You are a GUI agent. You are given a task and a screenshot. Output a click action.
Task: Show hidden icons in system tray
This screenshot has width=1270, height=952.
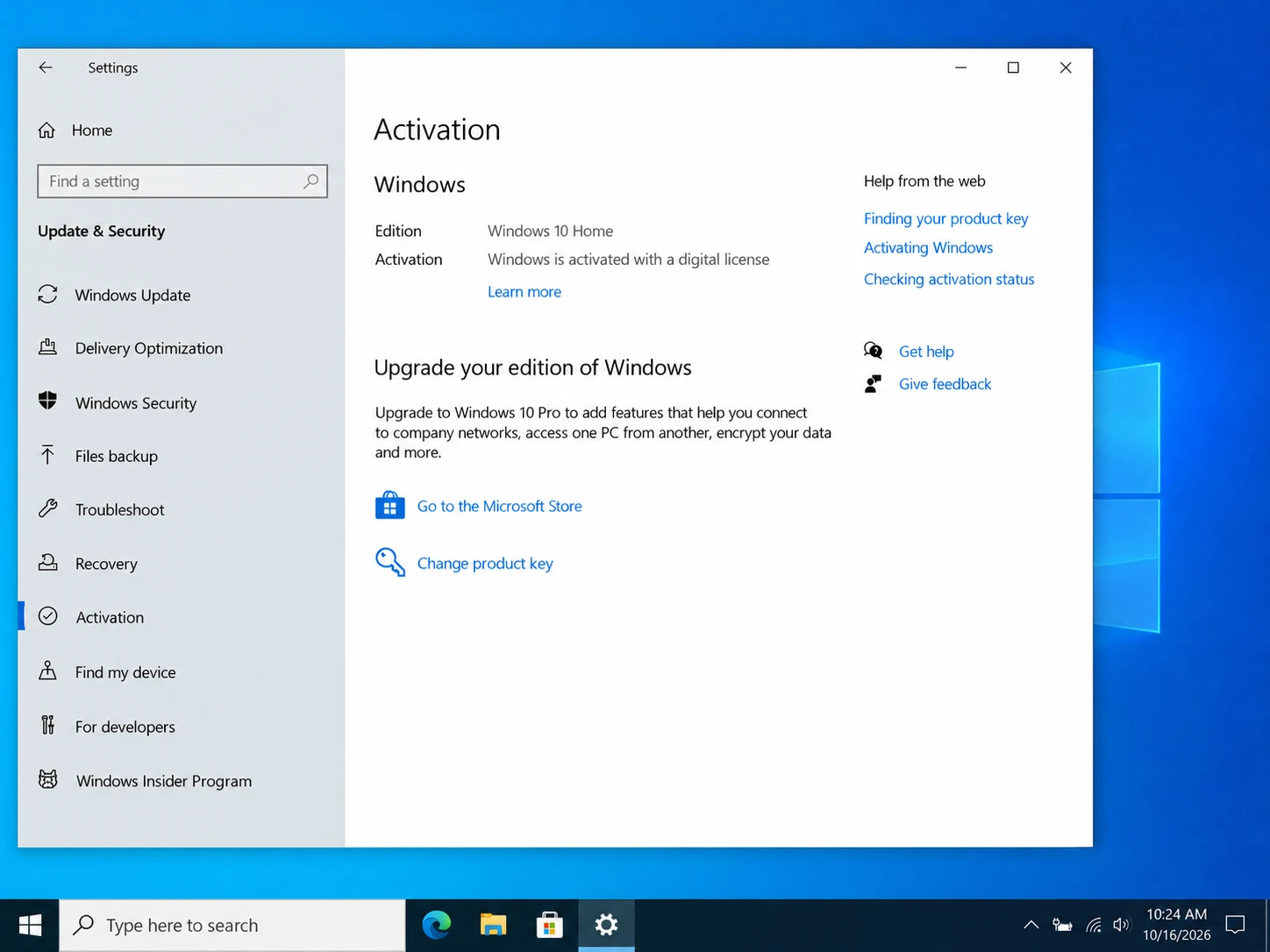coord(1031,925)
